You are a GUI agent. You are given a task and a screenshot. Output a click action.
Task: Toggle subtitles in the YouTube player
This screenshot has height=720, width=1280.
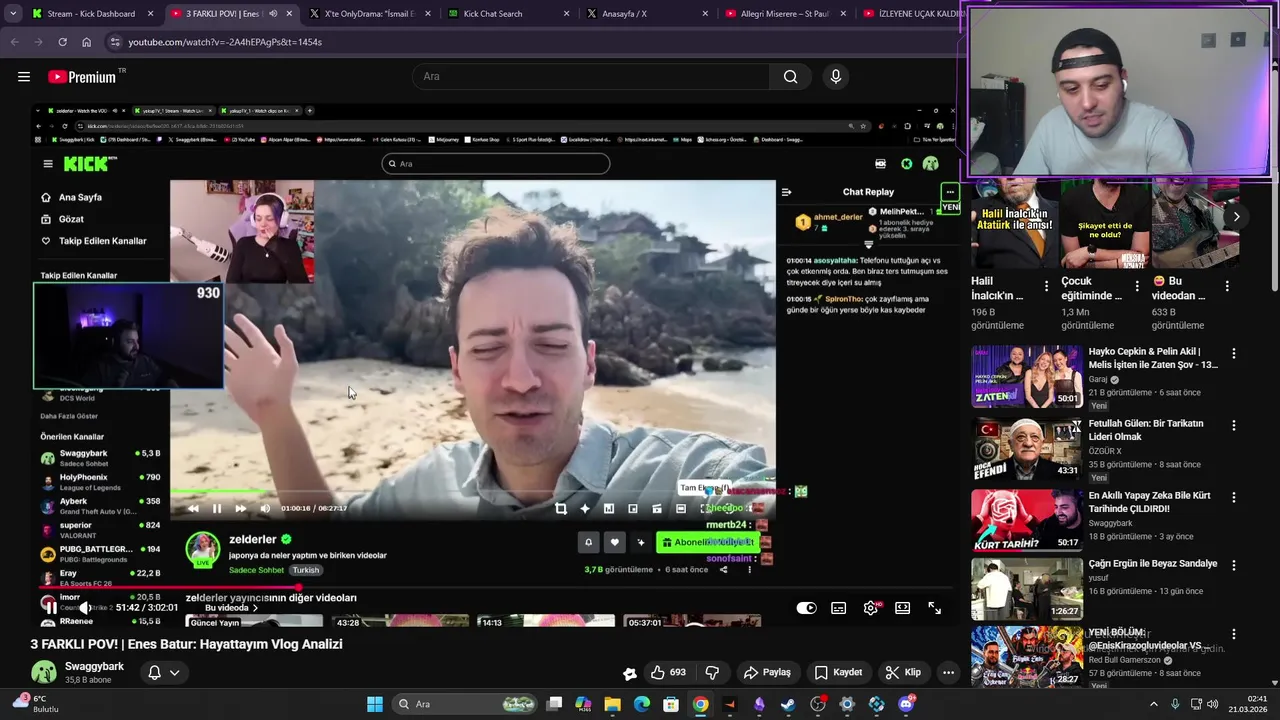[x=839, y=607]
